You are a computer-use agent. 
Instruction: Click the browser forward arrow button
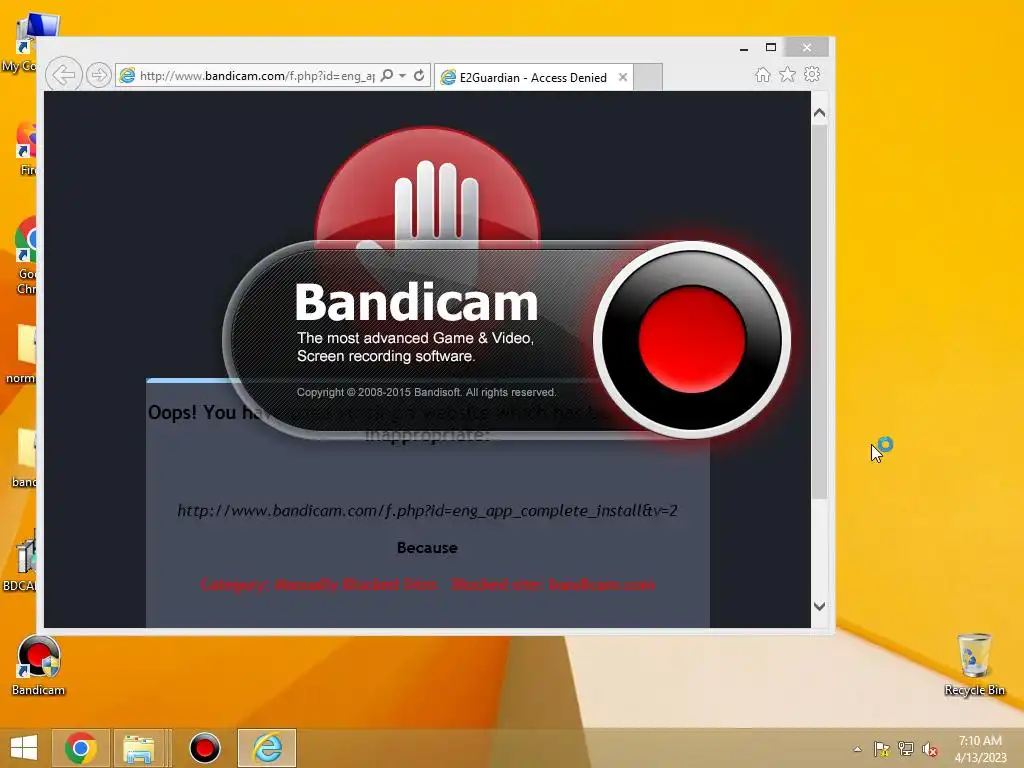[x=98, y=75]
